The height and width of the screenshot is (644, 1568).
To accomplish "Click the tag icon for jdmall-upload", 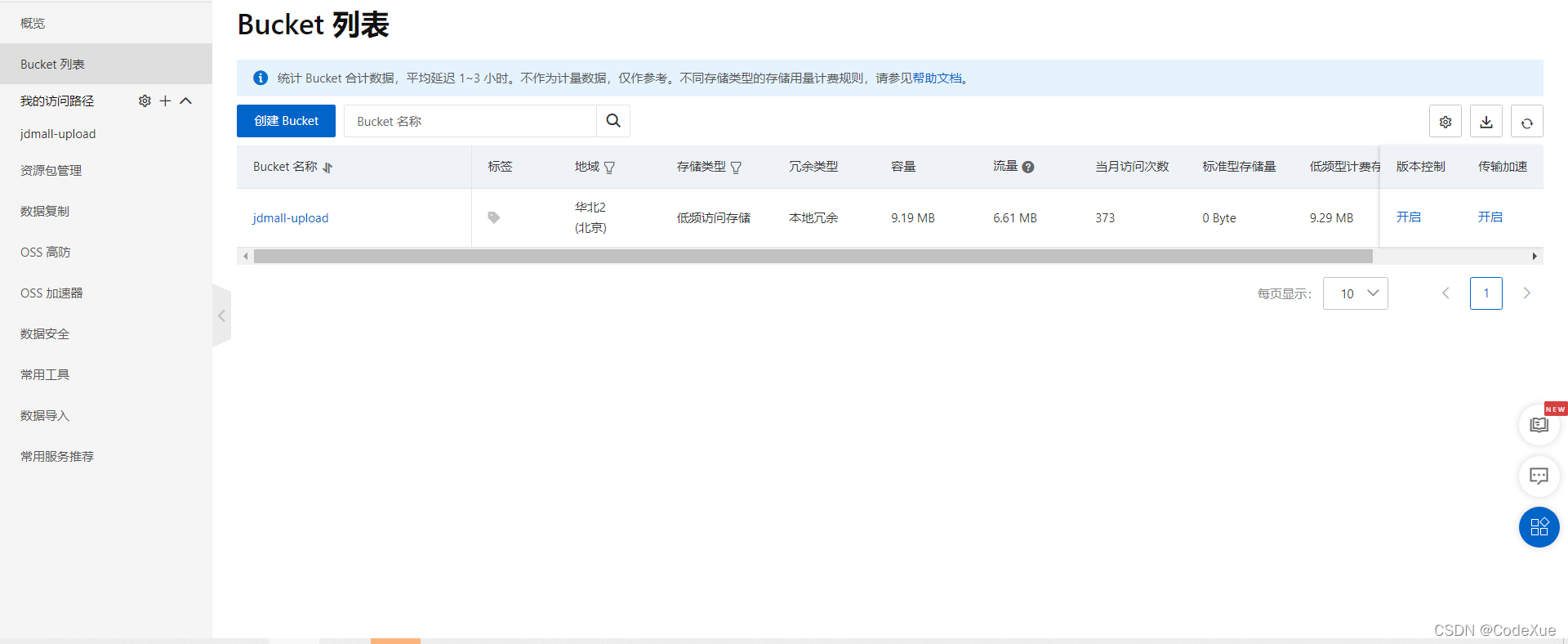I will (x=494, y=217).
